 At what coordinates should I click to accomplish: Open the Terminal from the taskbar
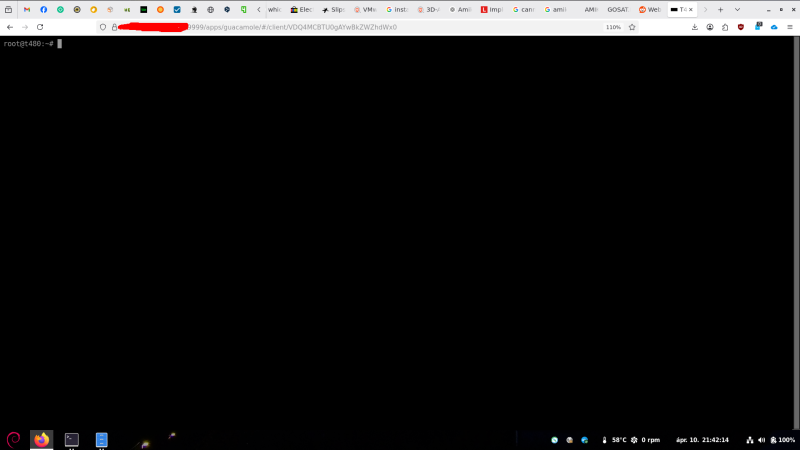pyautogui.click(x=71, y=439)
